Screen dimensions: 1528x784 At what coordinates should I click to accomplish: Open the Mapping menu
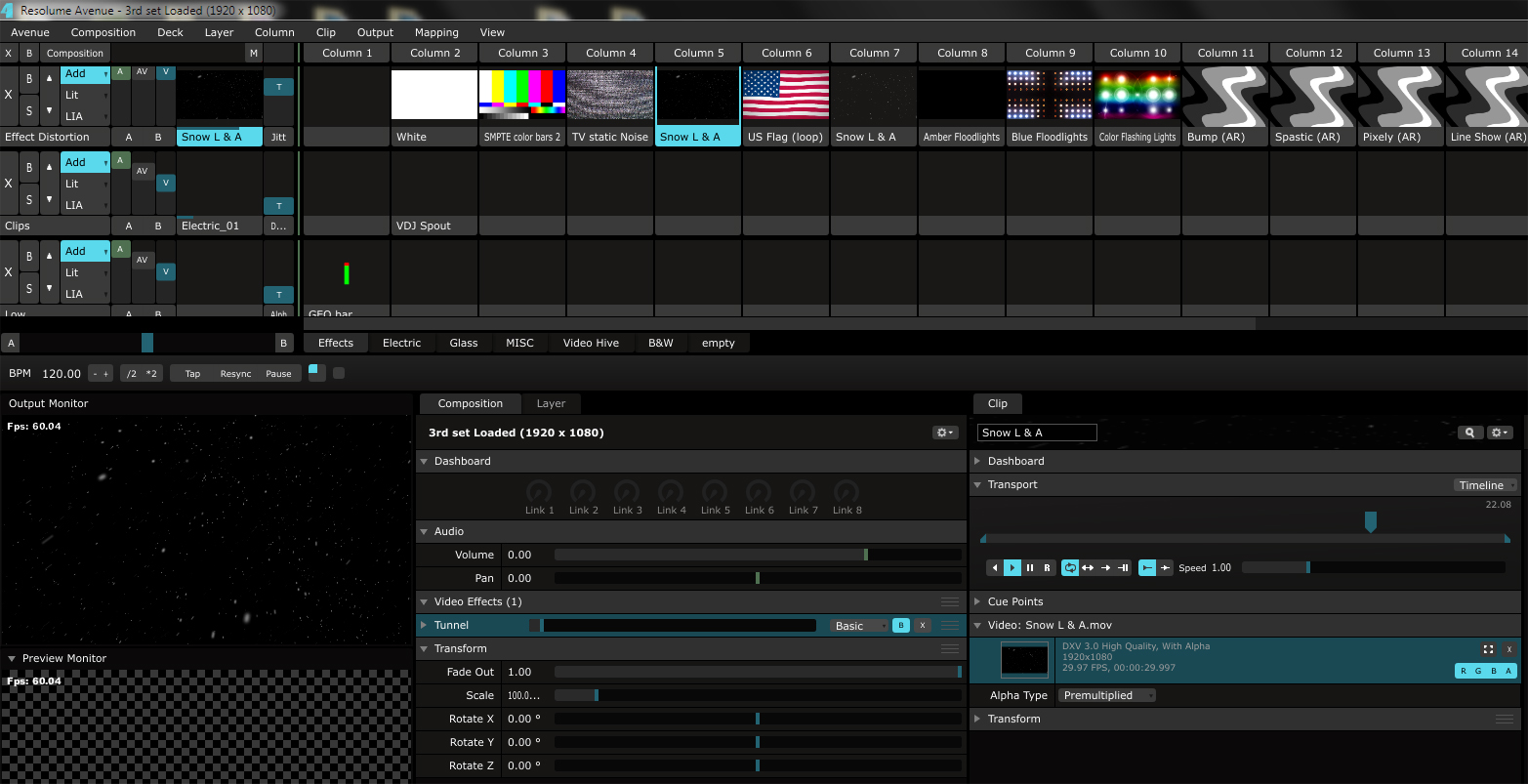coord(436,32)
